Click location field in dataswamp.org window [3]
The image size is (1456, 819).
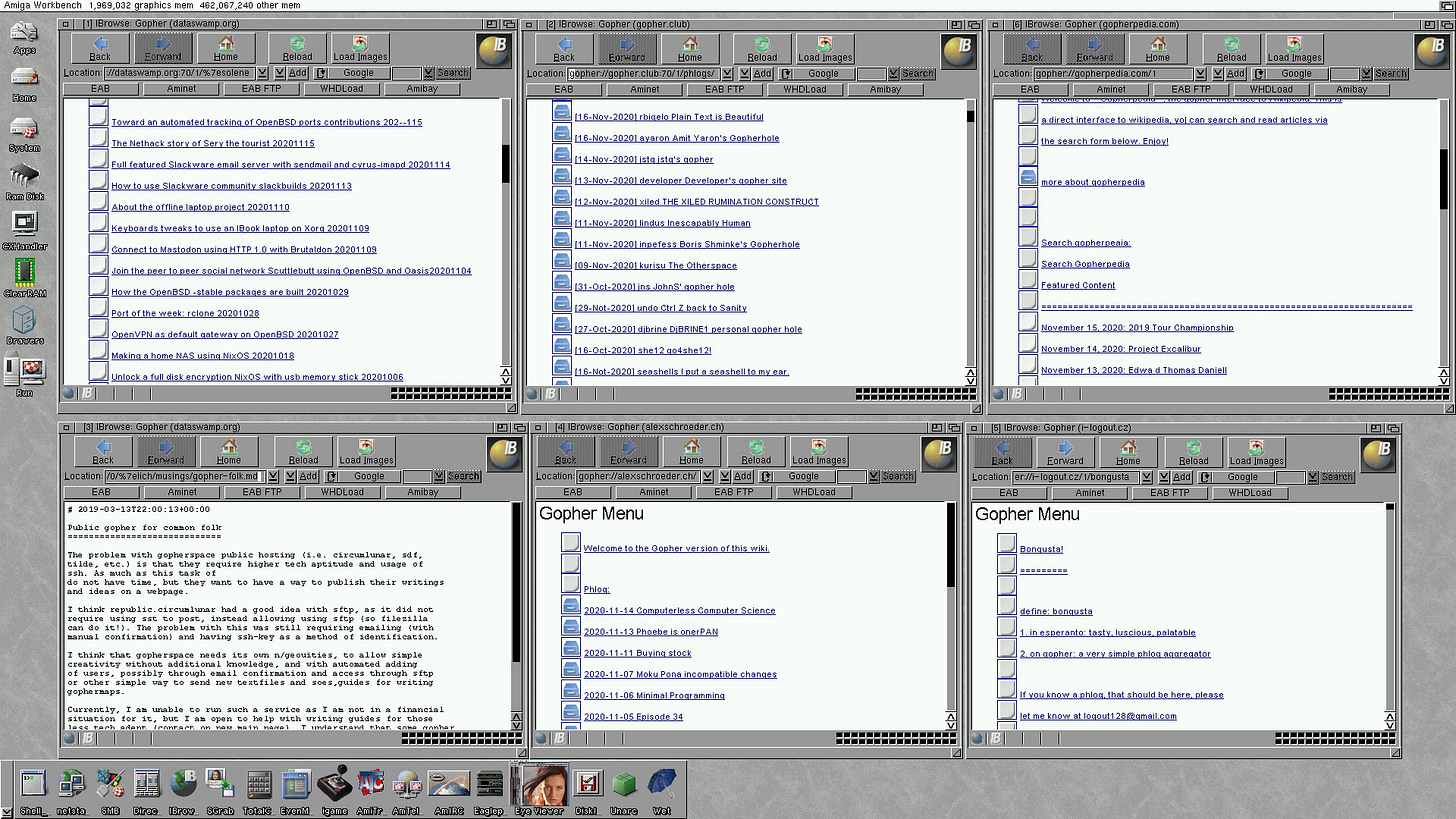[x=183, y=476]
